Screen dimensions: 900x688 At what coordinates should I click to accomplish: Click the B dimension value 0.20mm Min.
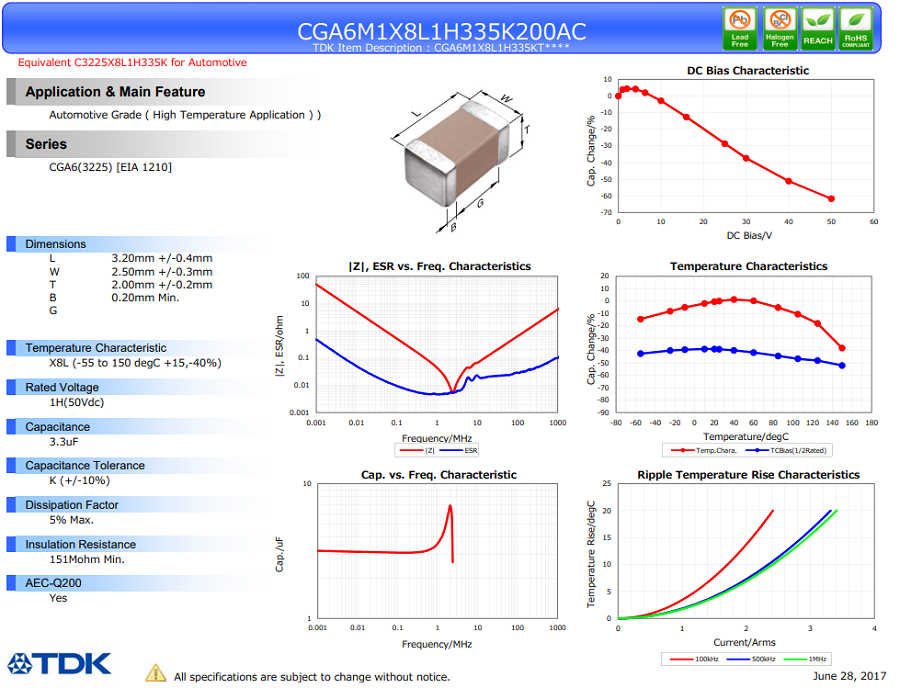(145, 297)
